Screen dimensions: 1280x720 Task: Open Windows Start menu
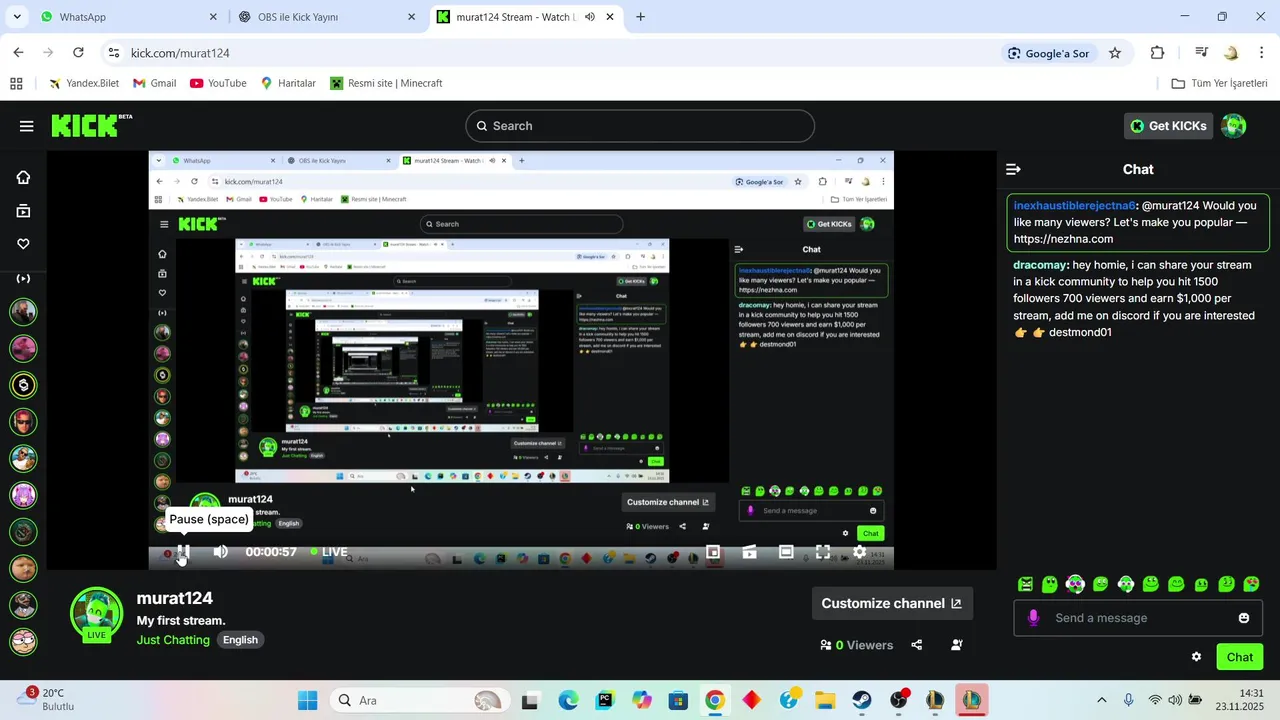(x=308, y=700)
